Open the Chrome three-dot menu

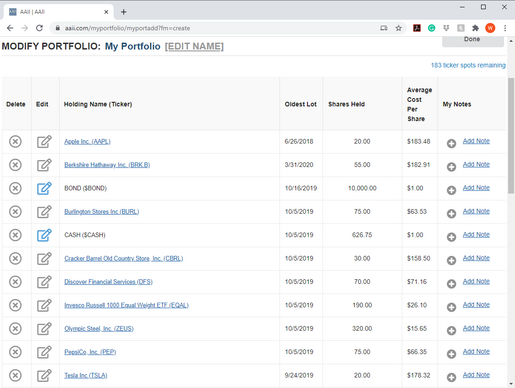[505, 28]
